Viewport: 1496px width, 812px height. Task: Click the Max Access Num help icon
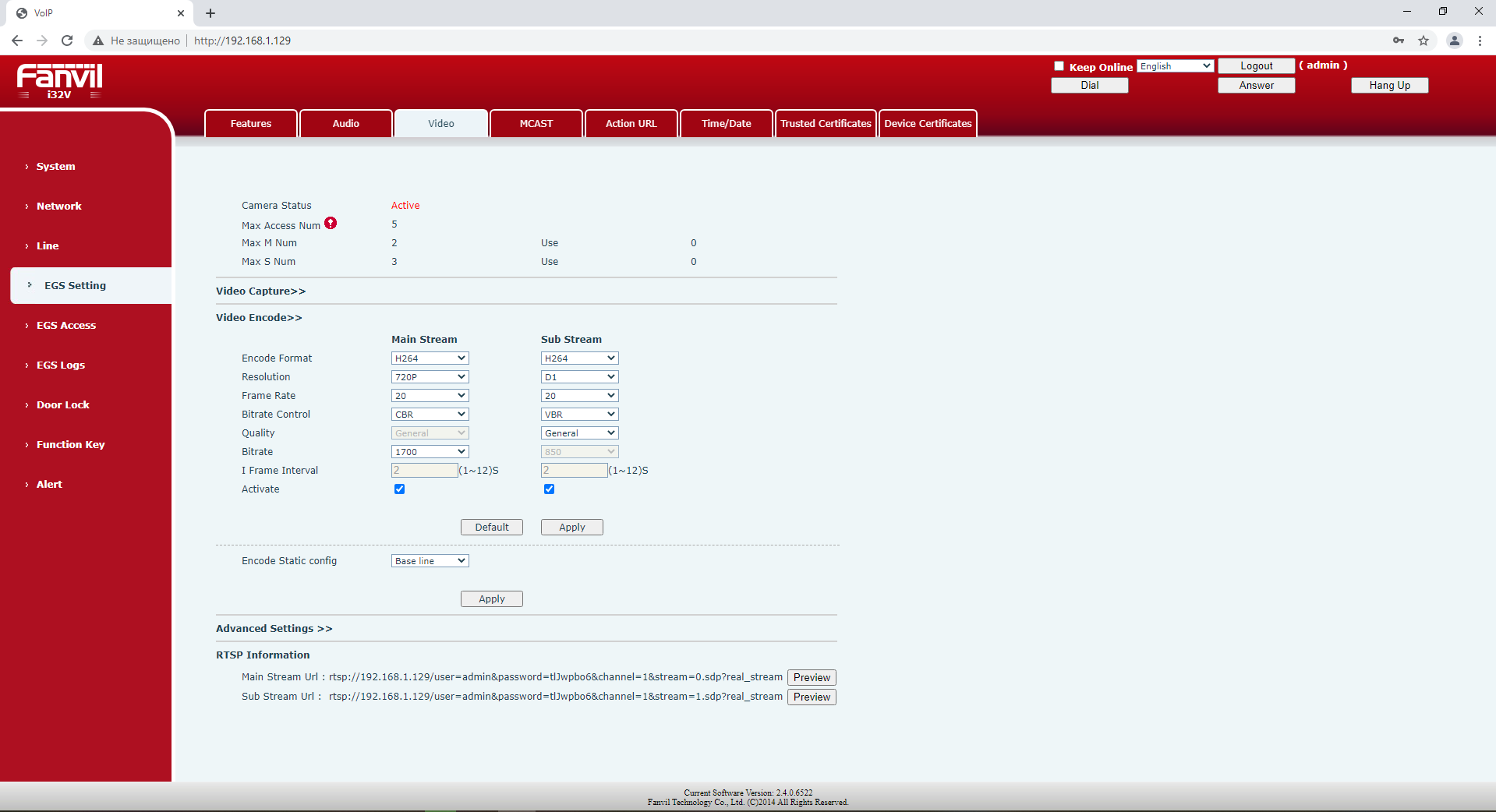[331, 224]
